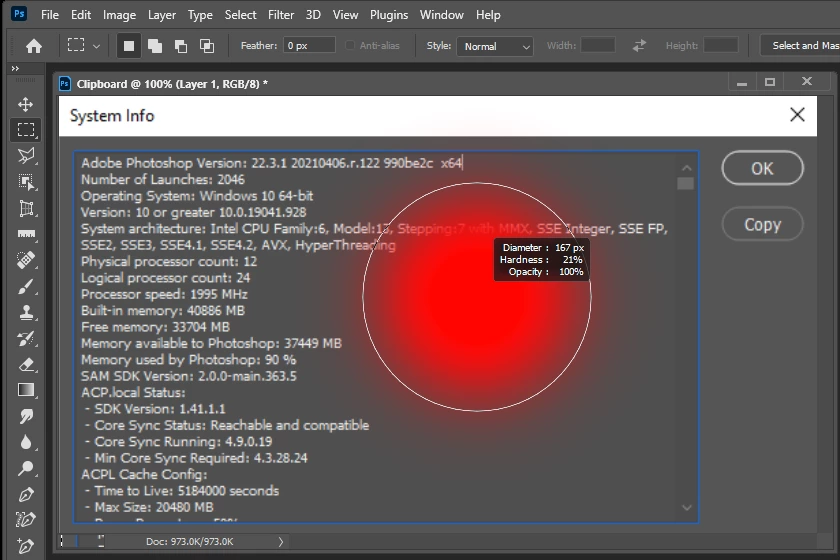Click 'Free memory: 33704 MB' text
The height and width of the screenshot is (560, 840).
click(x=155, y=327)
